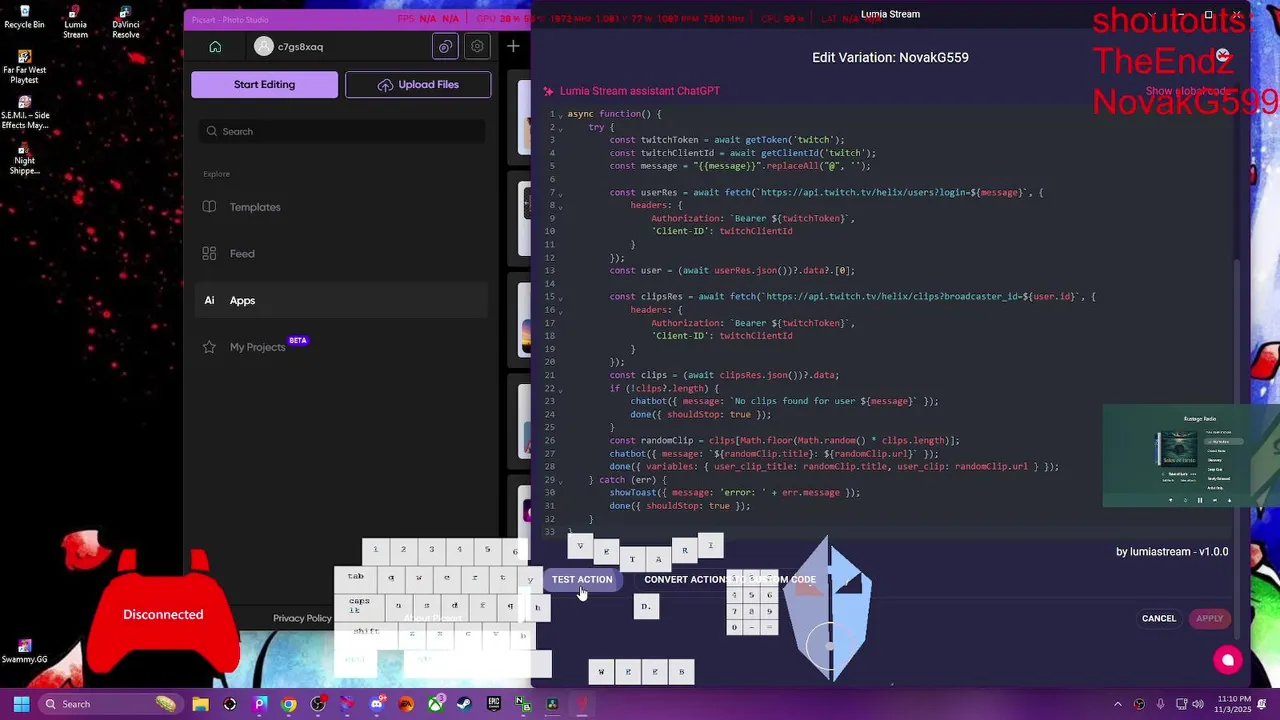Screen dimensions: 1280x720
Task: Click the Picsart plus new tab icon
Action: [x=513, y=46]
